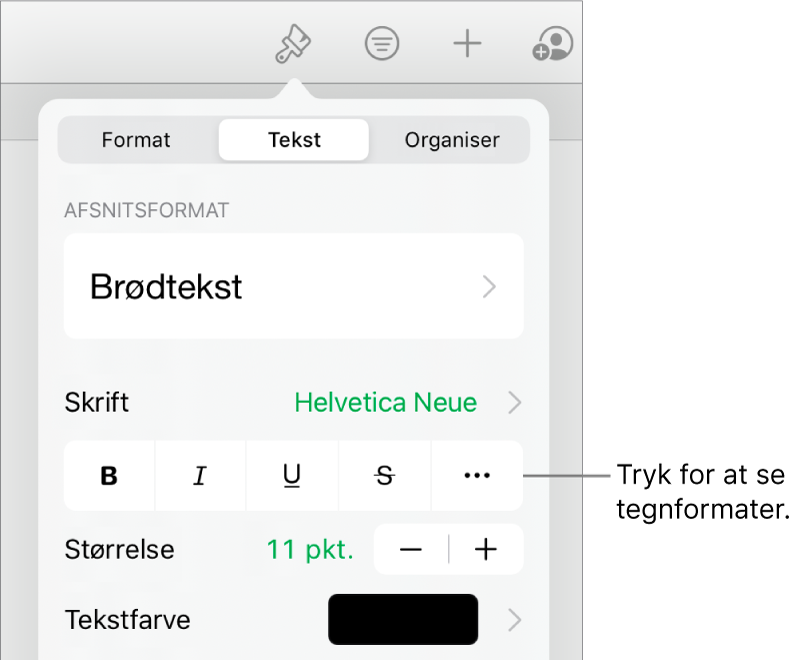Toggle Strikethrough text formatting

pos(385,477)
